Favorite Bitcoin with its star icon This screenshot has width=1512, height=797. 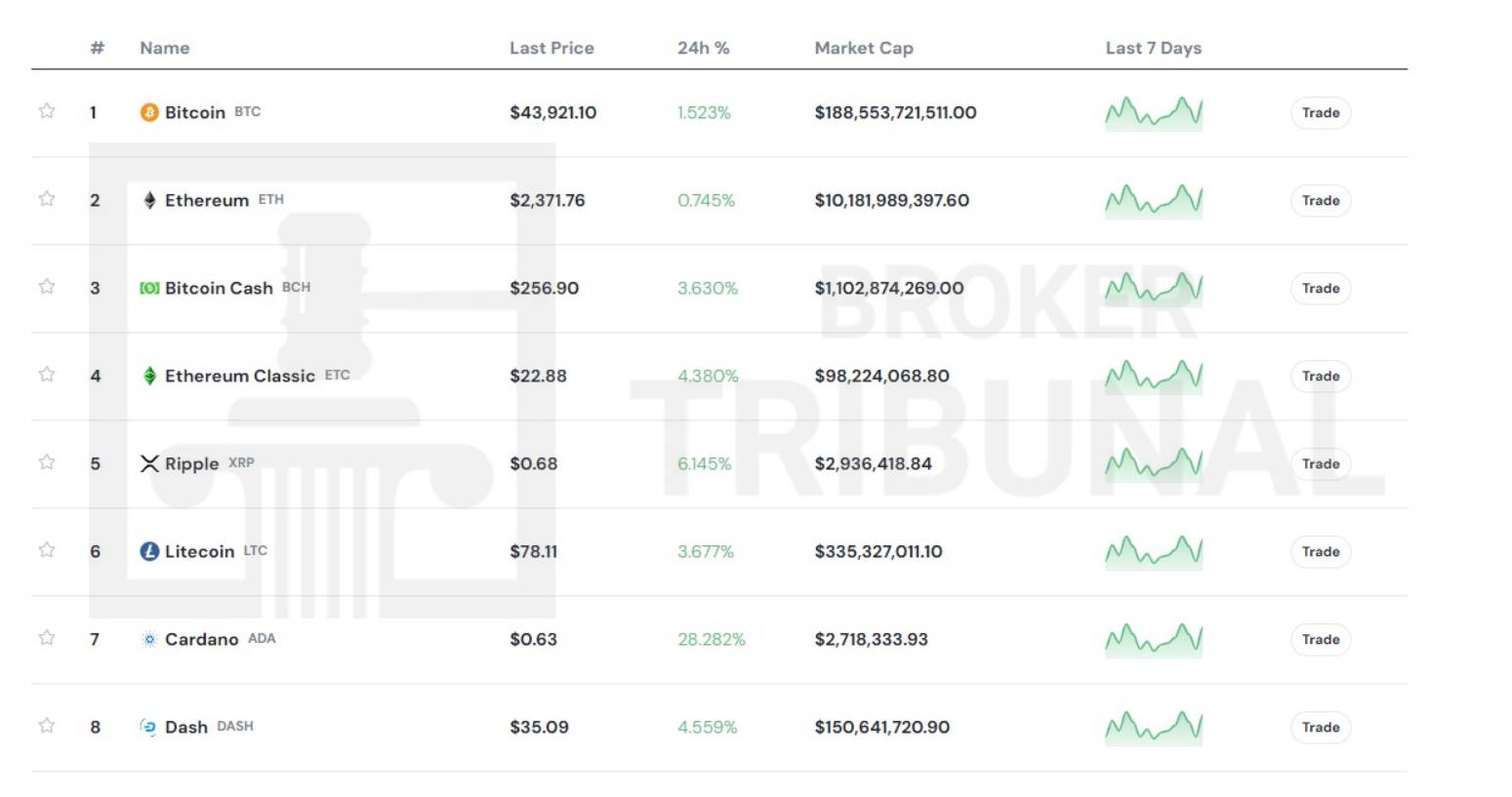[x=46, y=110]
